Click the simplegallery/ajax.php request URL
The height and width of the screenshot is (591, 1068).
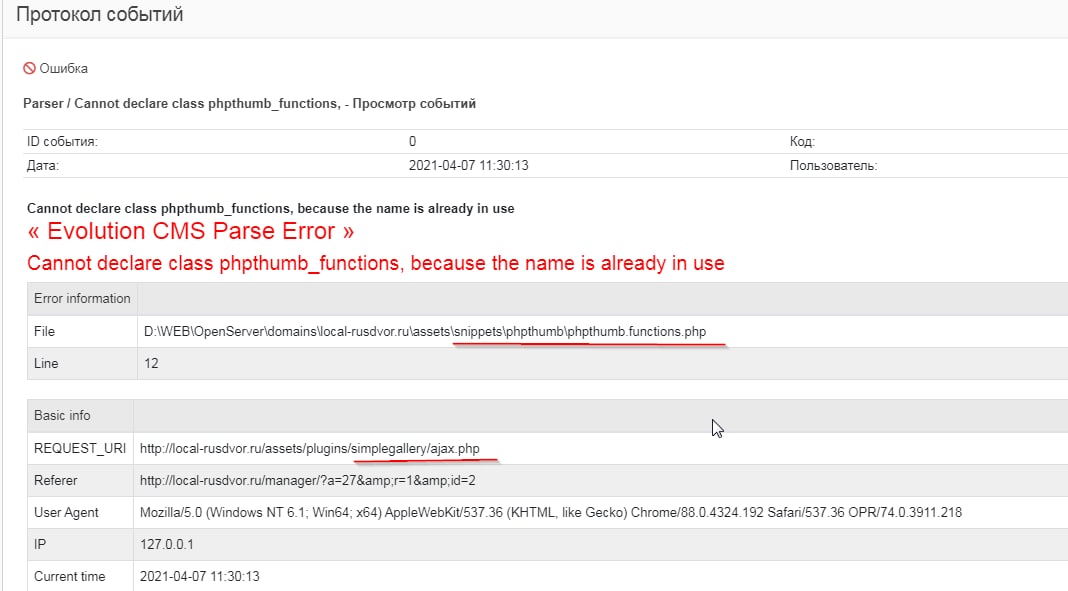click(x=310, y=449)
